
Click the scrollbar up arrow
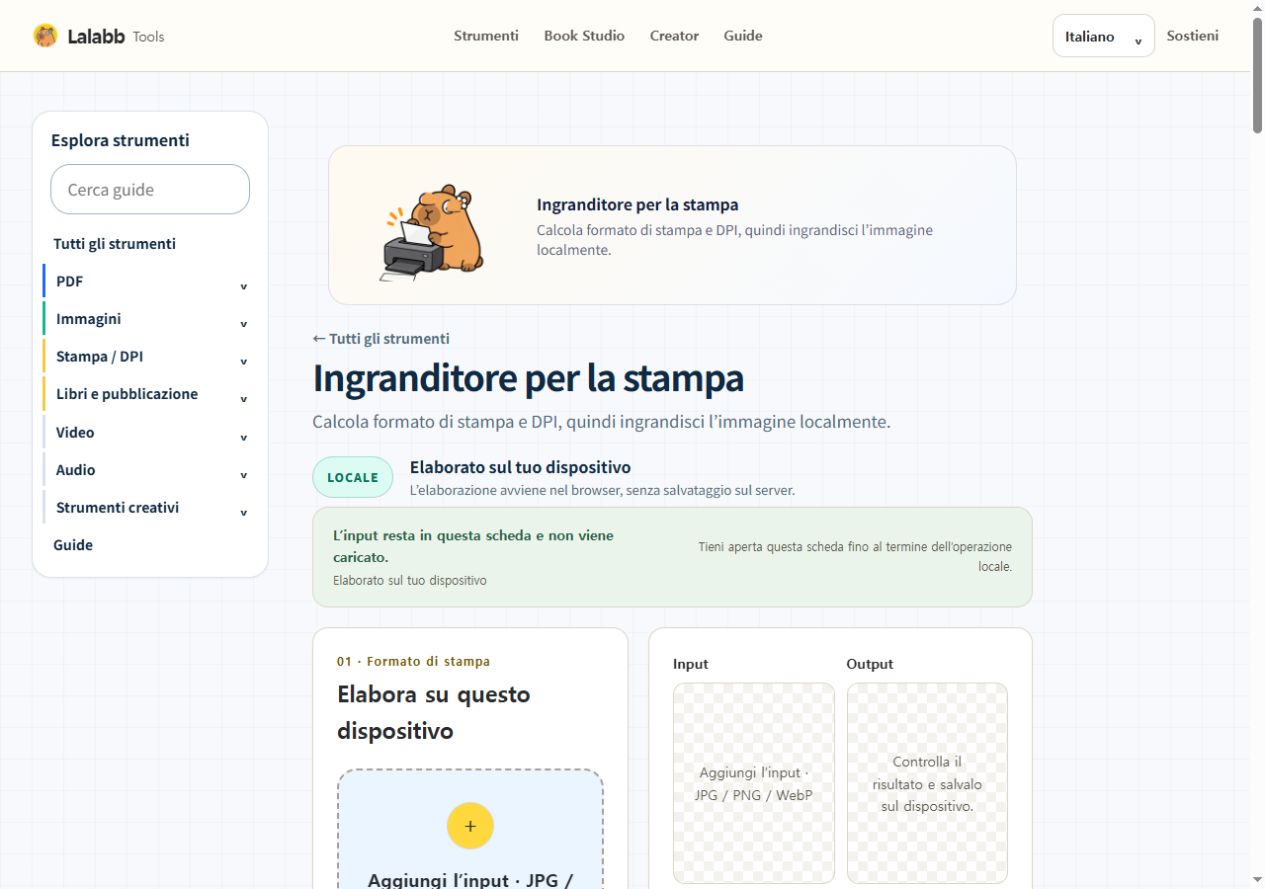pyautogui.click(x=1257, y=7)
